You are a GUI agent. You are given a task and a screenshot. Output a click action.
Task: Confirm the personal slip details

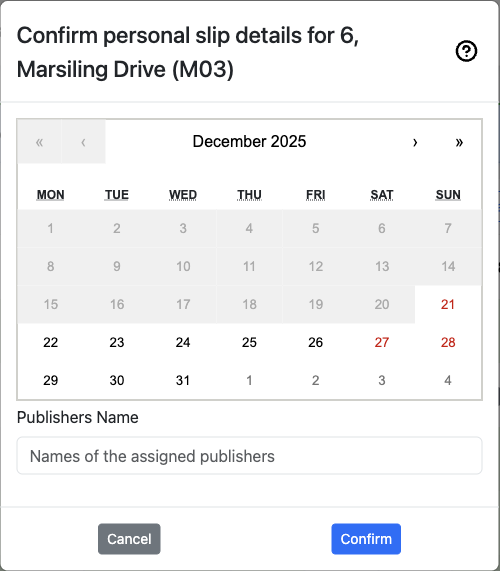pos(366,539)
